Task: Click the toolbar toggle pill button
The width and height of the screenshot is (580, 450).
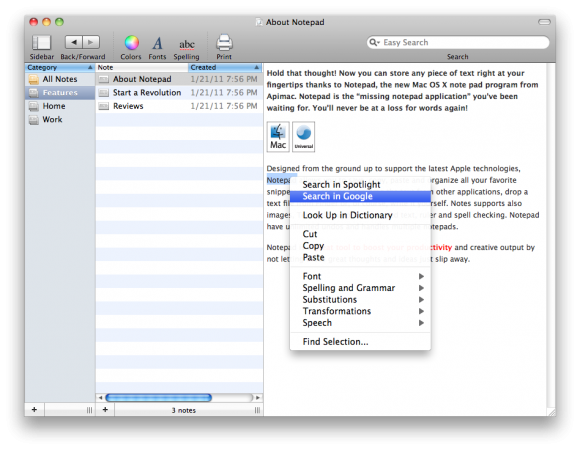Action: pos(544,22)
